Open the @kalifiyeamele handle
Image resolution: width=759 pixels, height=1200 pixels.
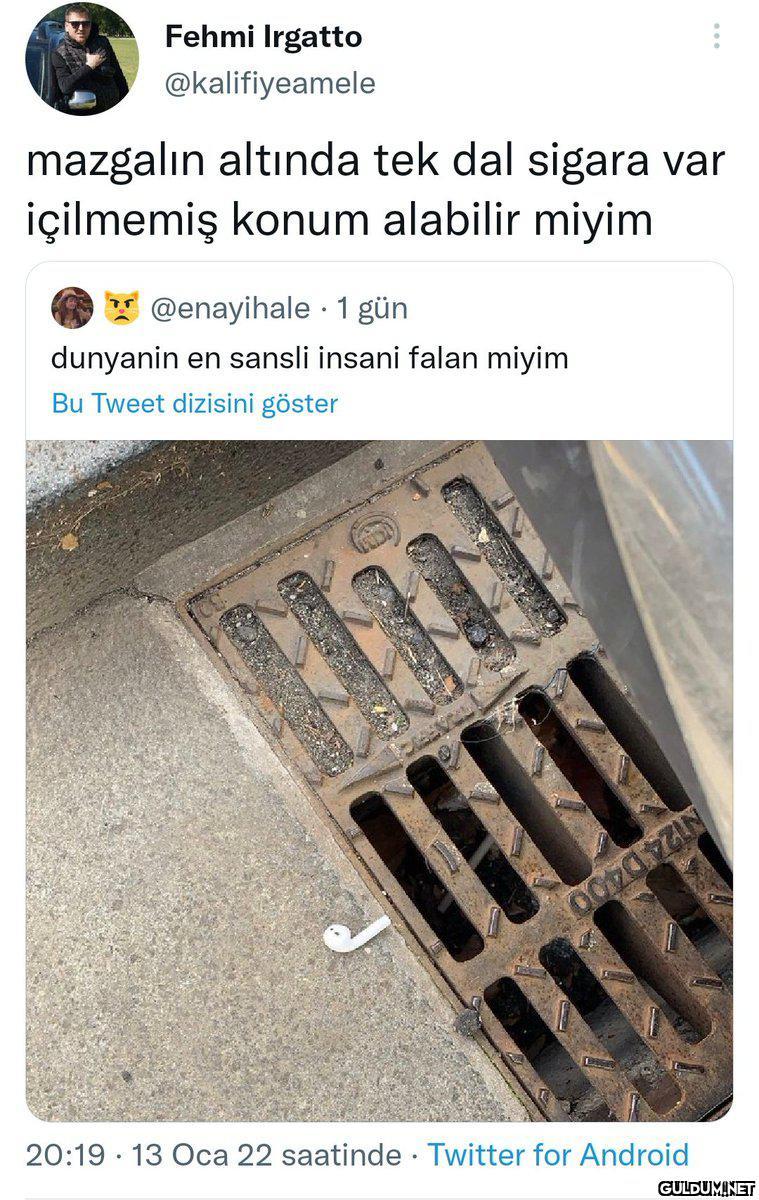pyautogui.click(x=269, y=84)
